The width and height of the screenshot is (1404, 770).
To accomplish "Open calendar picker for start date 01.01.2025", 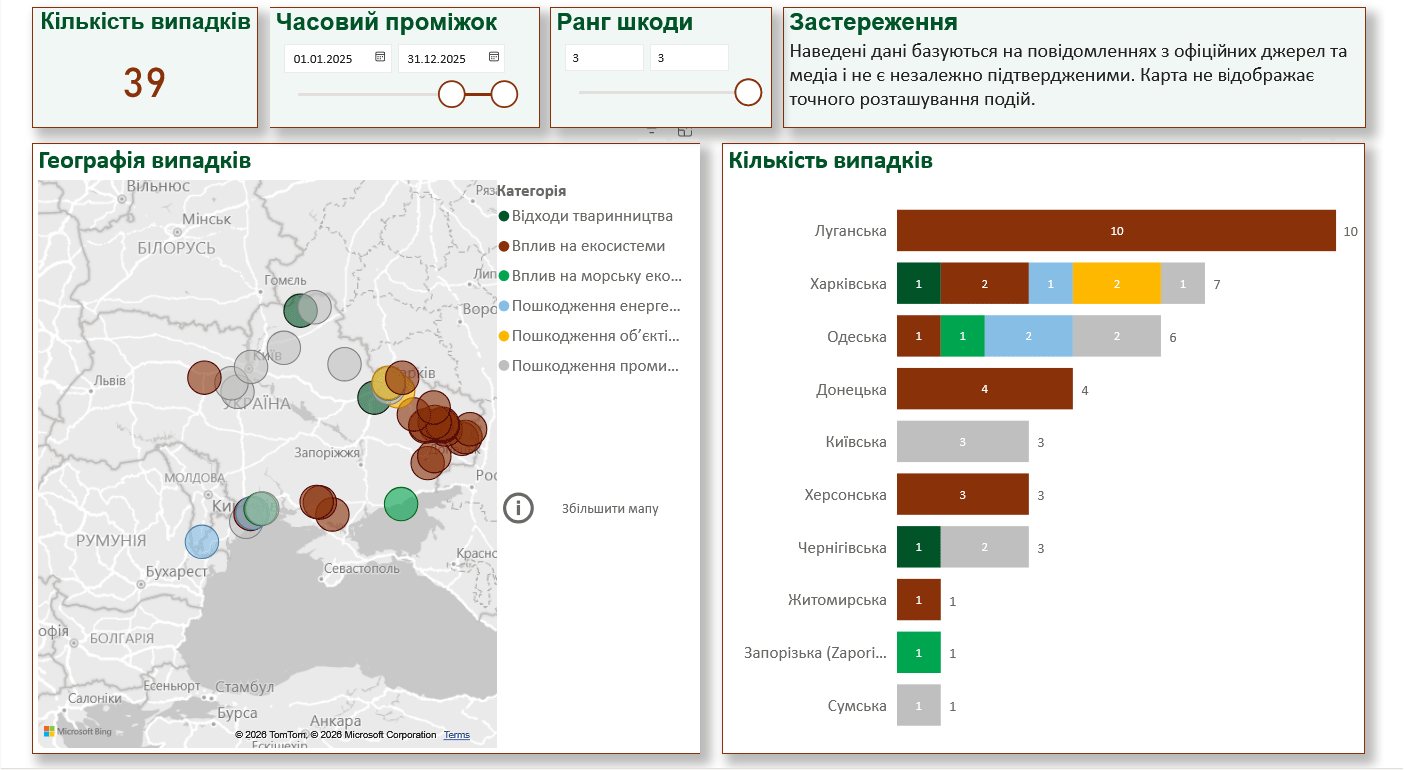I will point(380,58).
